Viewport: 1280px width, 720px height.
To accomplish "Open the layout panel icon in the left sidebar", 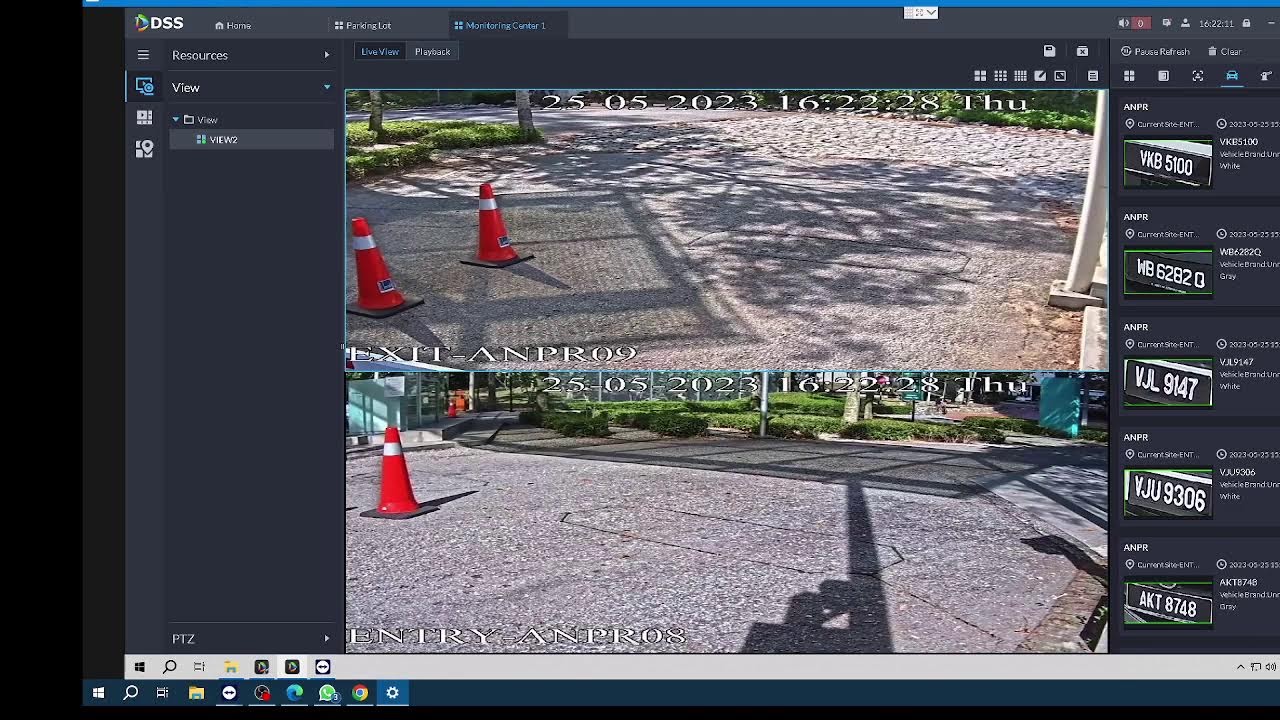I will click(x=144, y=118).
